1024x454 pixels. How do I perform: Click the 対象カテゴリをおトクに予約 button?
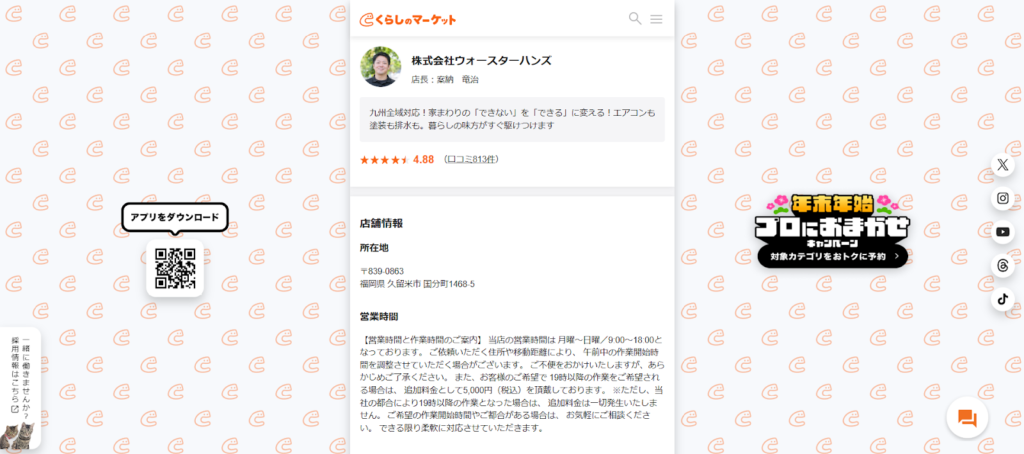pyautogui.click(x=833, y=257)
